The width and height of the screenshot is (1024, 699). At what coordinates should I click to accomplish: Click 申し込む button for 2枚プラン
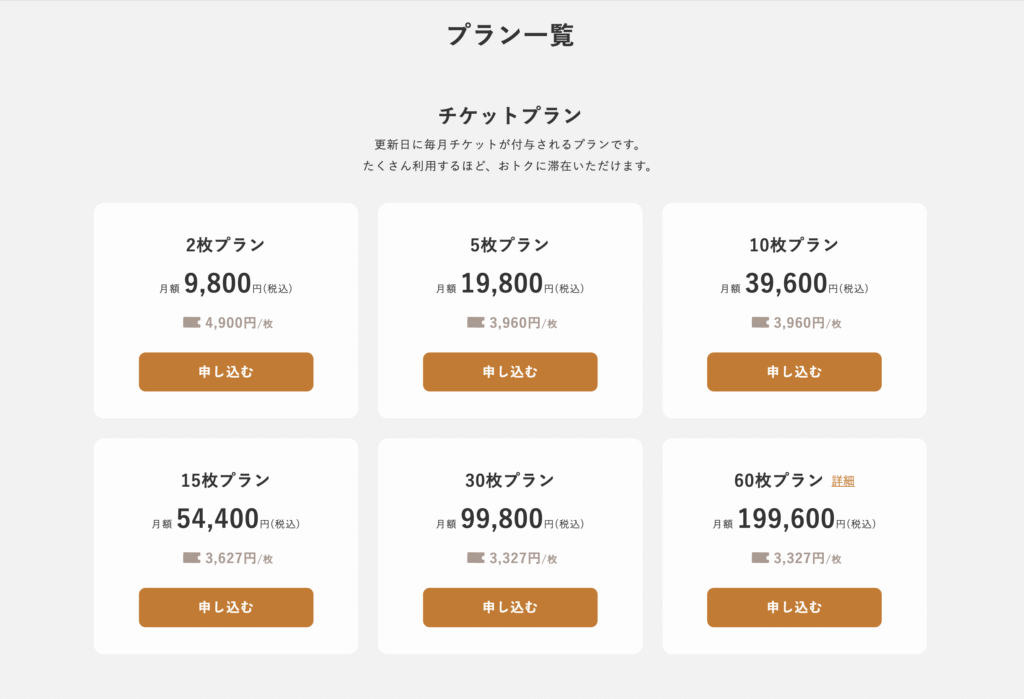[x=226, y=372]
